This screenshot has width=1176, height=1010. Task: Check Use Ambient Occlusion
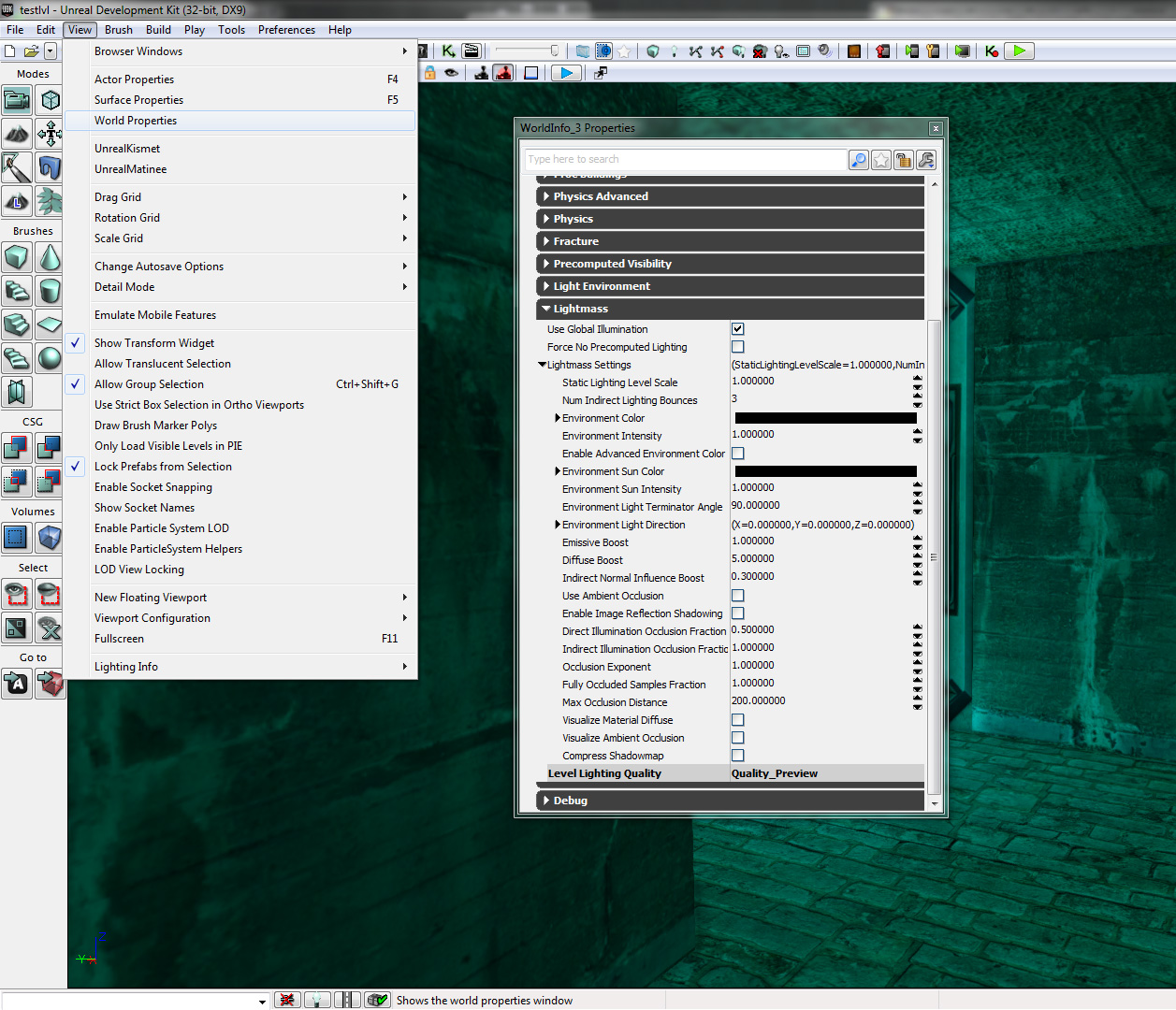[738, 596]
